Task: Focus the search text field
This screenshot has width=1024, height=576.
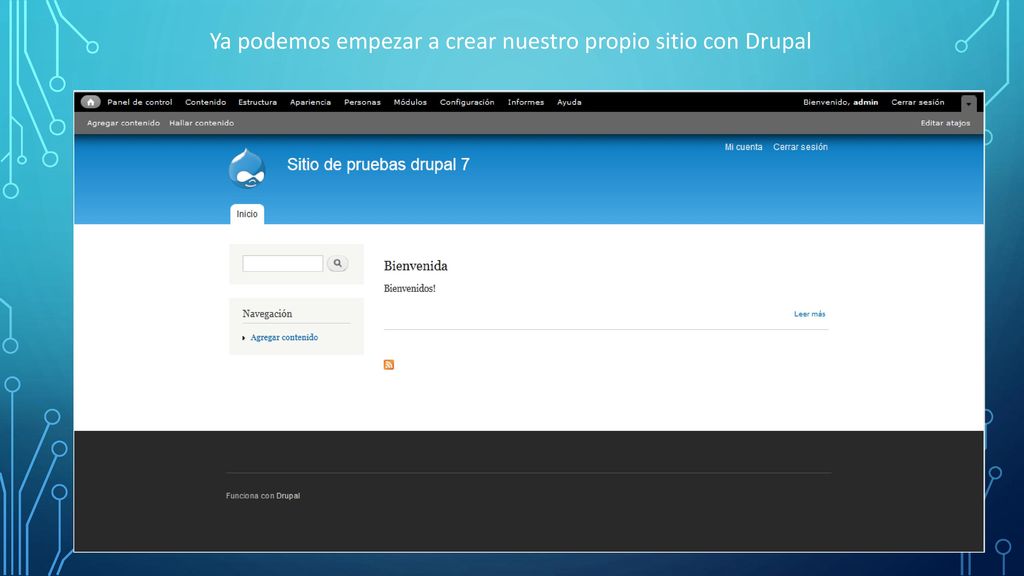Action: pyautogui.click(x=283, y=263)
